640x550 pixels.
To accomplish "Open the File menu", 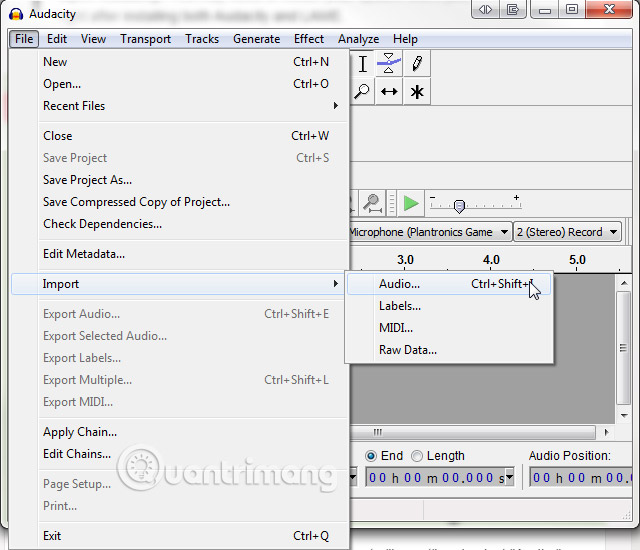I will click(24, 39).
